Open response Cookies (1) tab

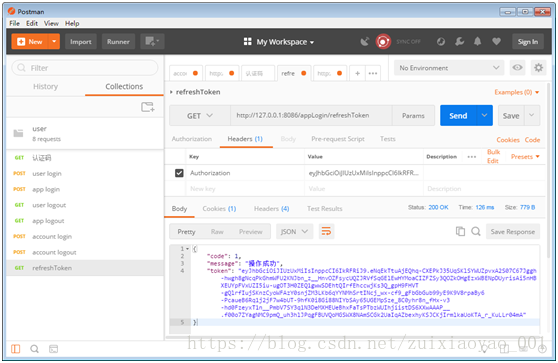click(219, 209)
